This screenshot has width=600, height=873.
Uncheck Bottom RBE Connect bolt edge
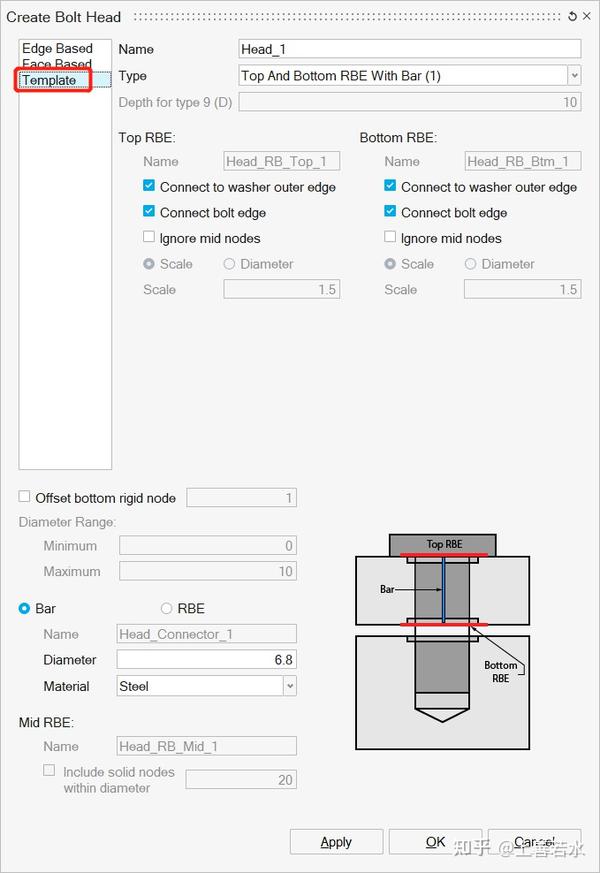390,212
